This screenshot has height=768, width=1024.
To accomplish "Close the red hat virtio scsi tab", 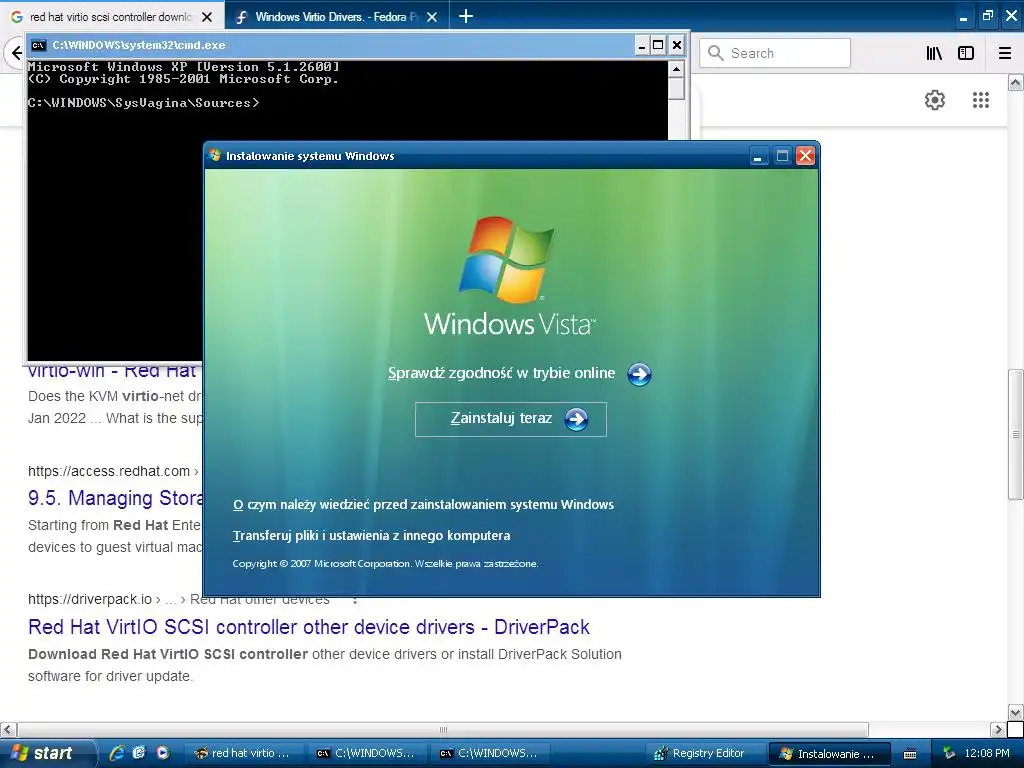I will pyautogui.click(x=207, y=17).
